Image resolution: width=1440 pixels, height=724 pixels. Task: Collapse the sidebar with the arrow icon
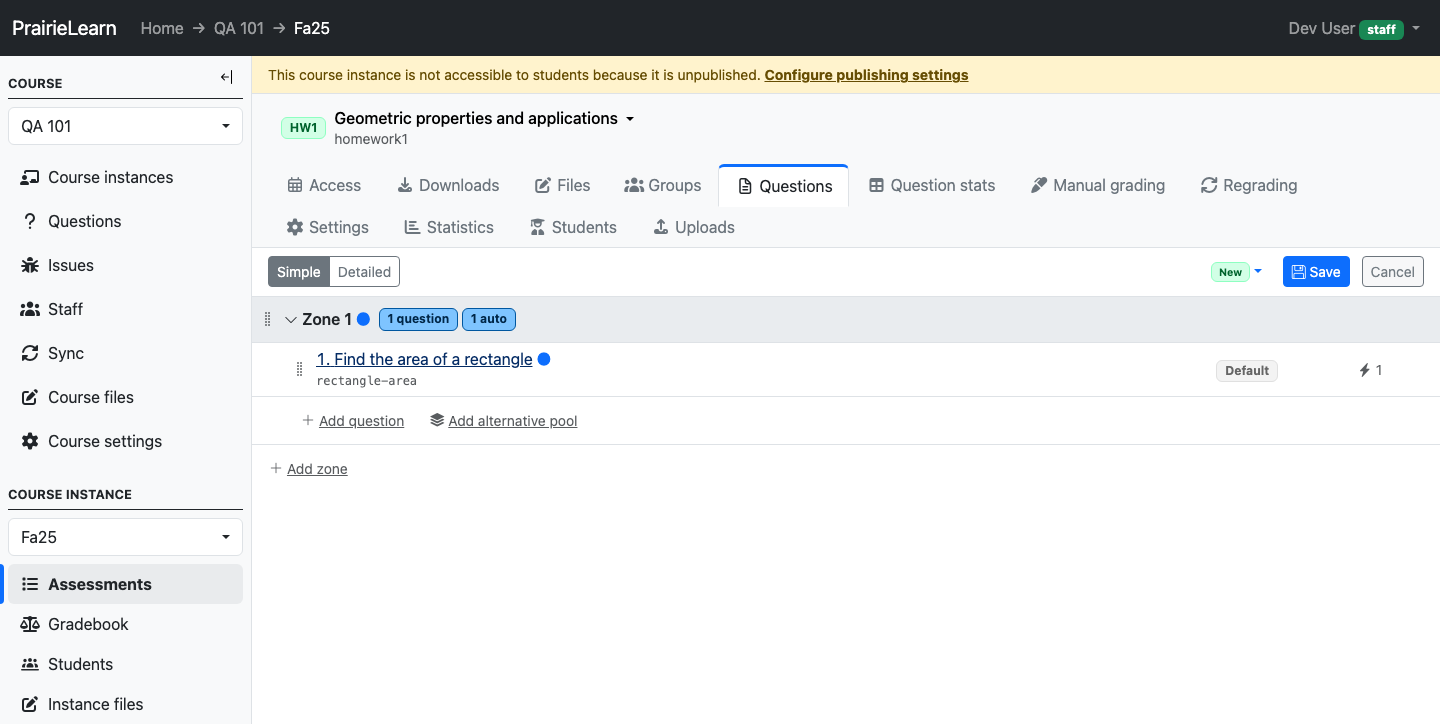tap(226, 78)
